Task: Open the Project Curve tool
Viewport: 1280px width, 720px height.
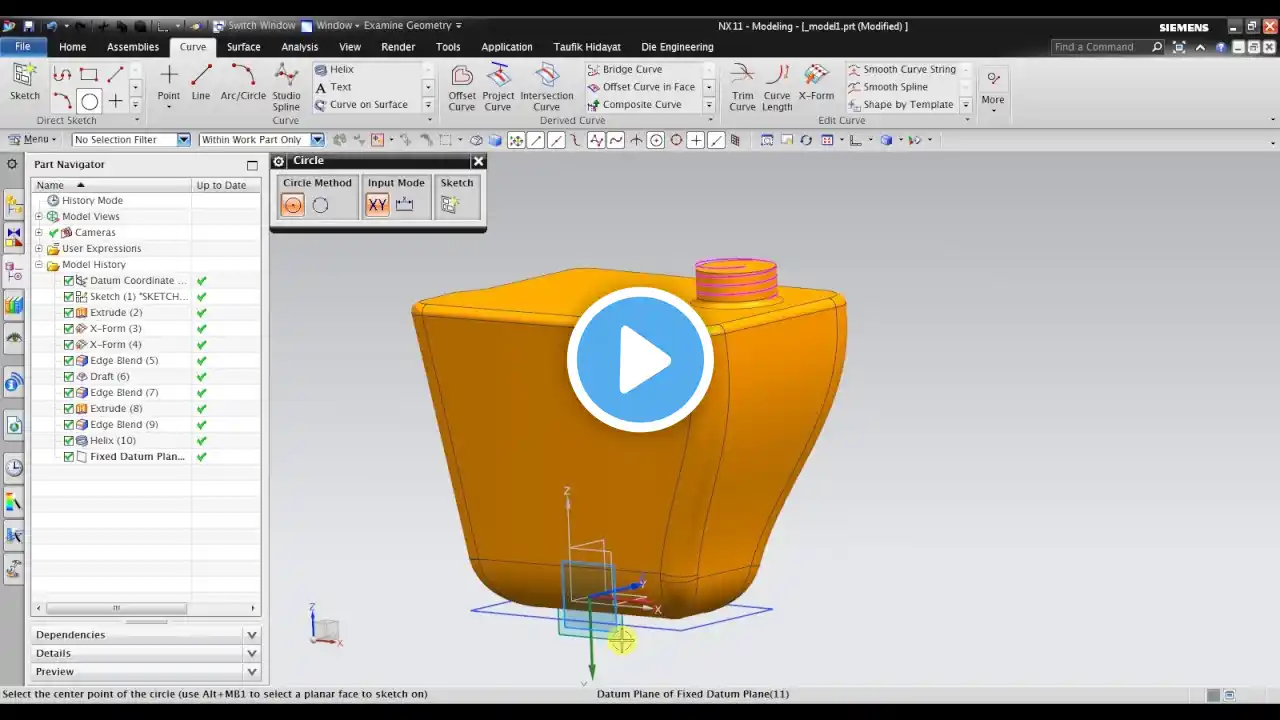Action: (498, 88)
